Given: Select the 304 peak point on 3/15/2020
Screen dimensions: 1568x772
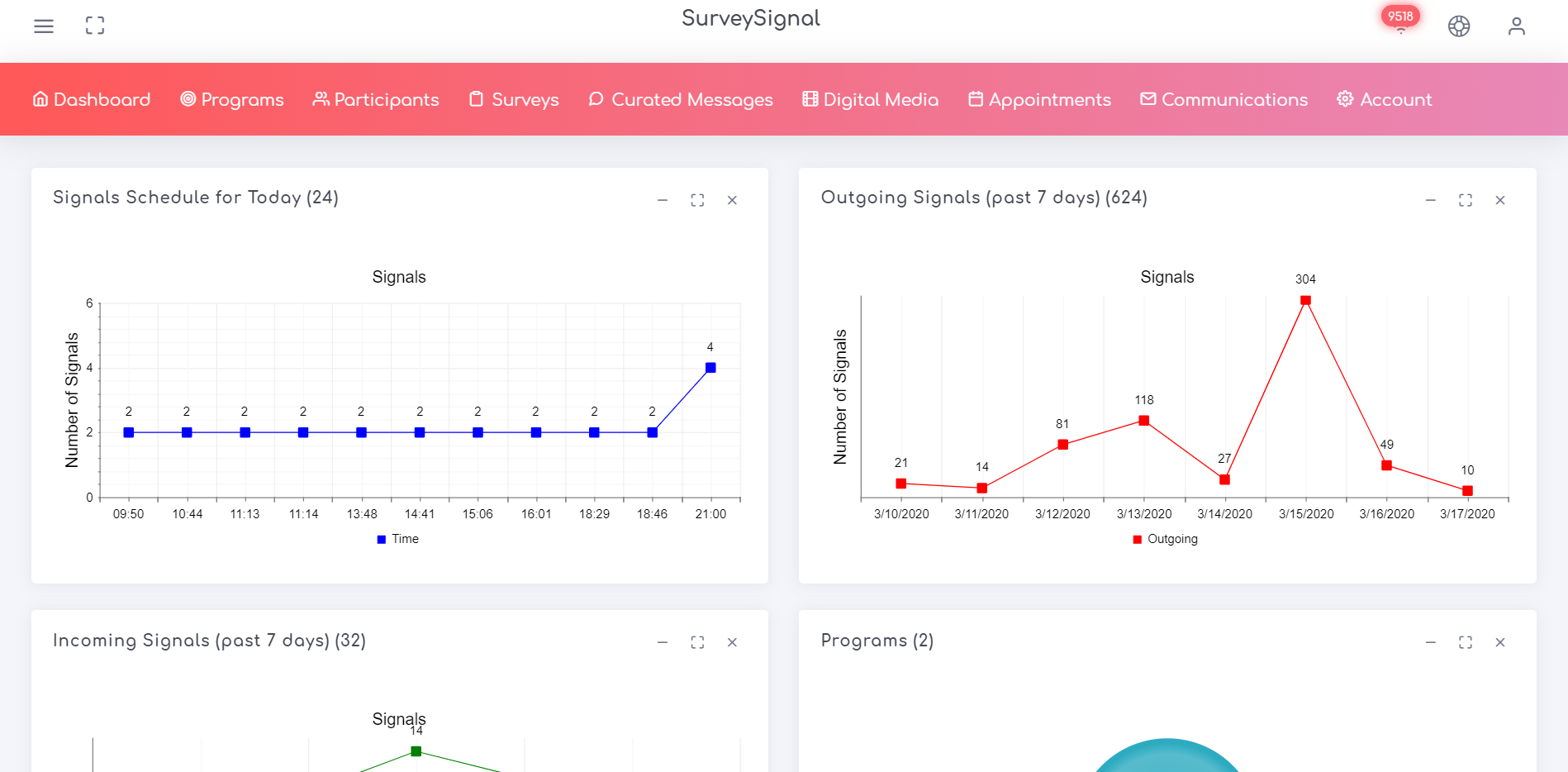Looking at the screenshot, I should [1305, 301].
